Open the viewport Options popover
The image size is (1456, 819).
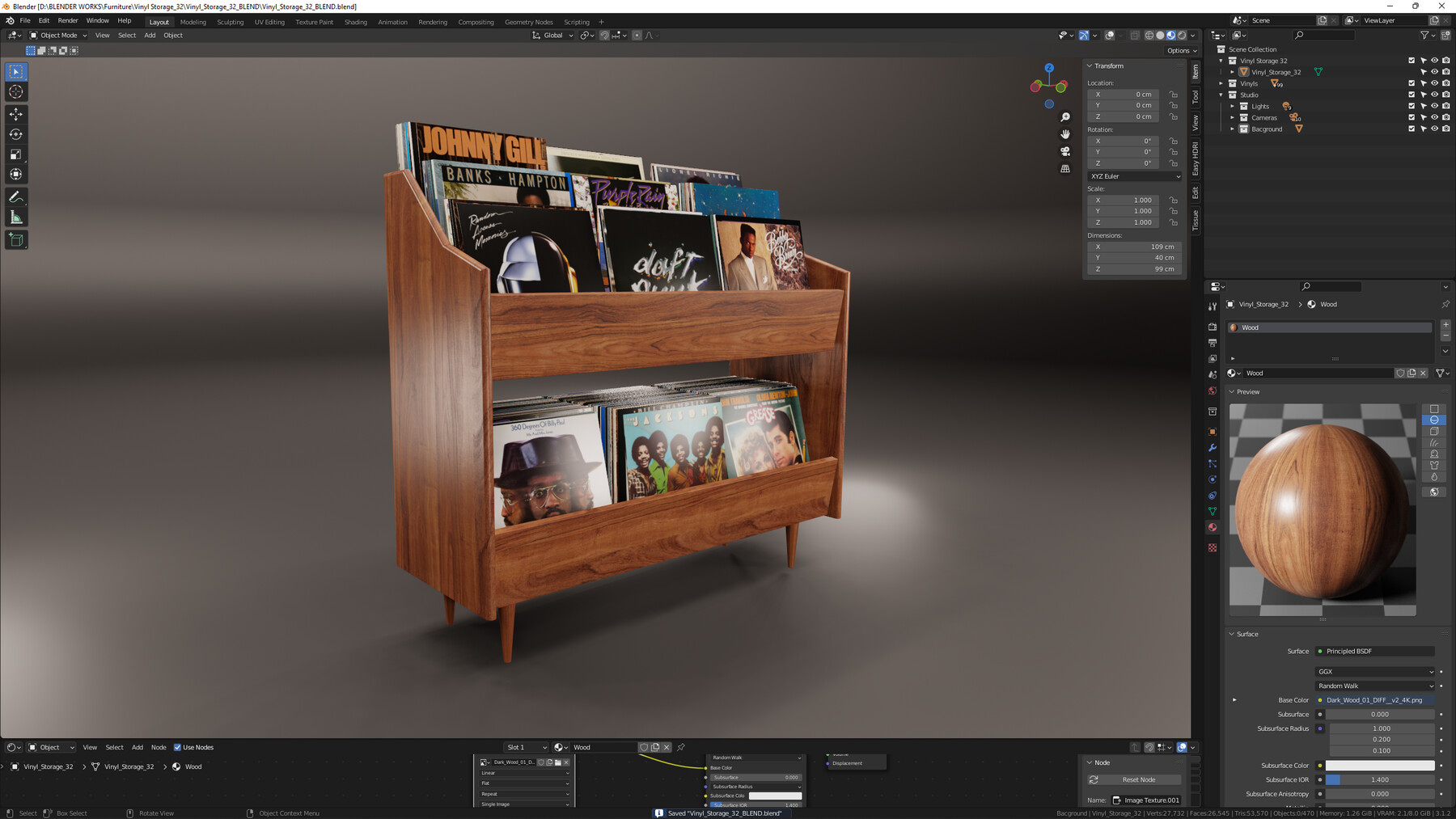1180,50
